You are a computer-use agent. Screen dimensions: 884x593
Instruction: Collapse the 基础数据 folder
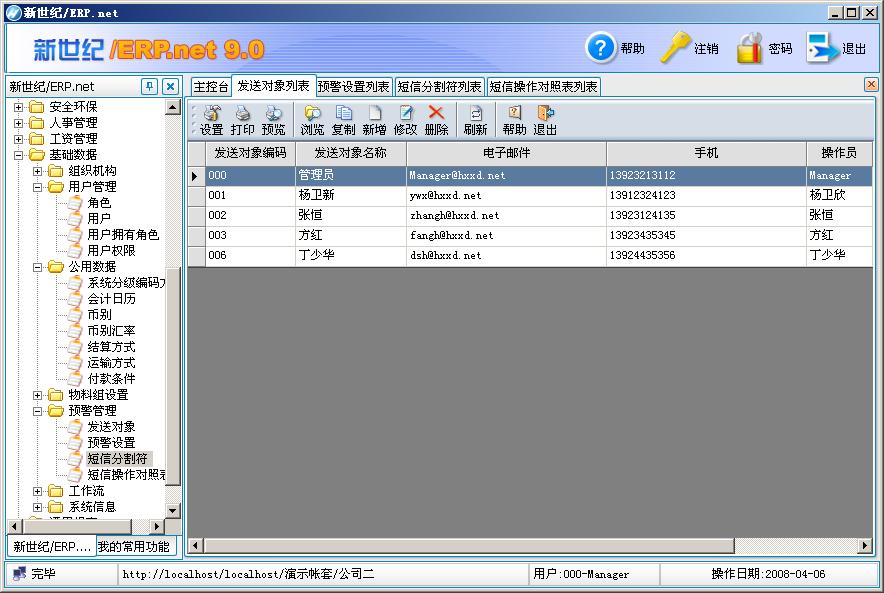click(x=19, y=155)
